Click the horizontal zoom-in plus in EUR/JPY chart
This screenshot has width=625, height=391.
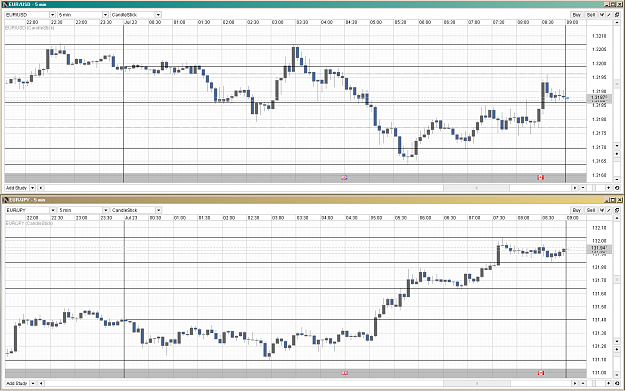point(608,383)
